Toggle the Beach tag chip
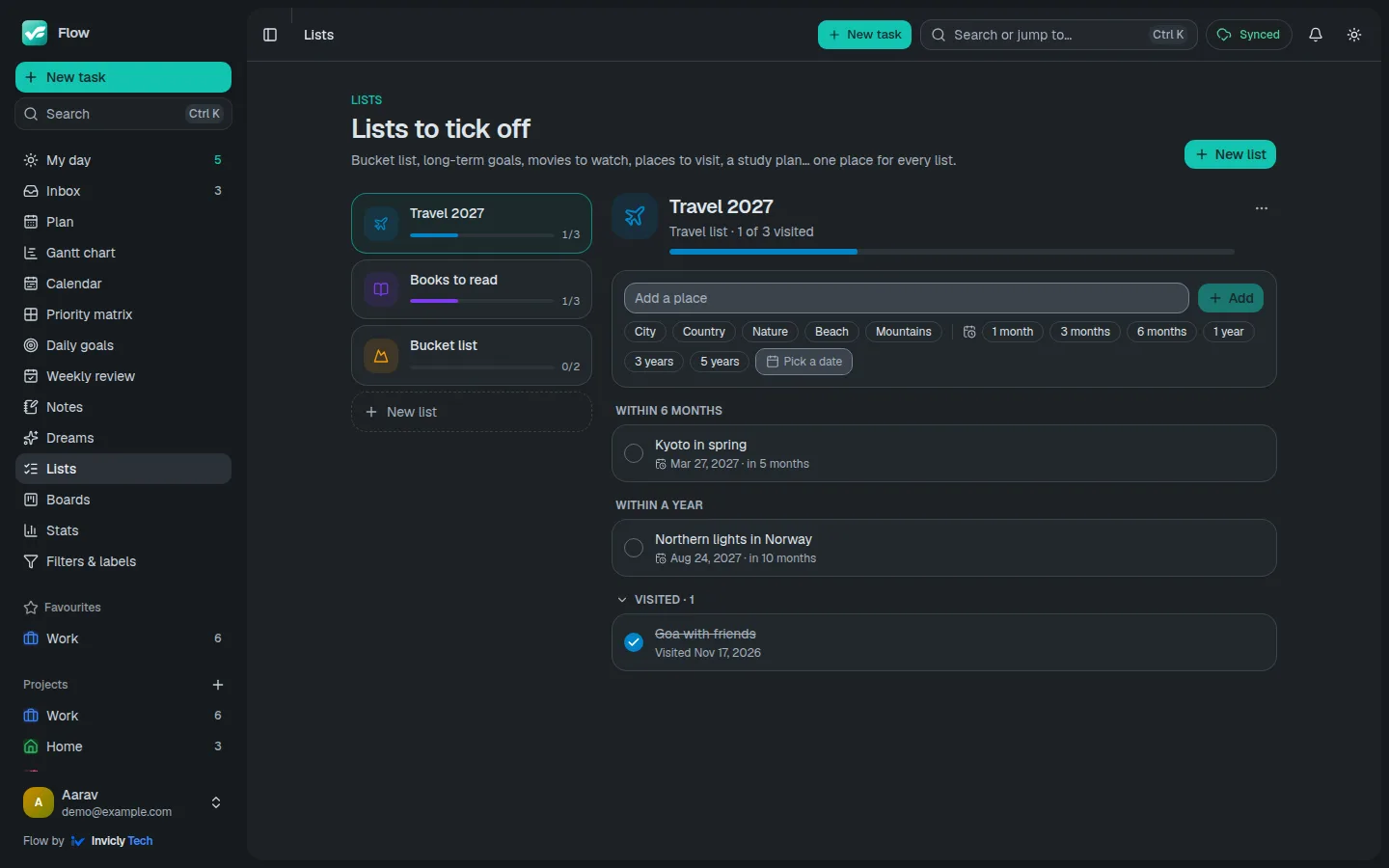1389x868 pixels. coord(831,332)
